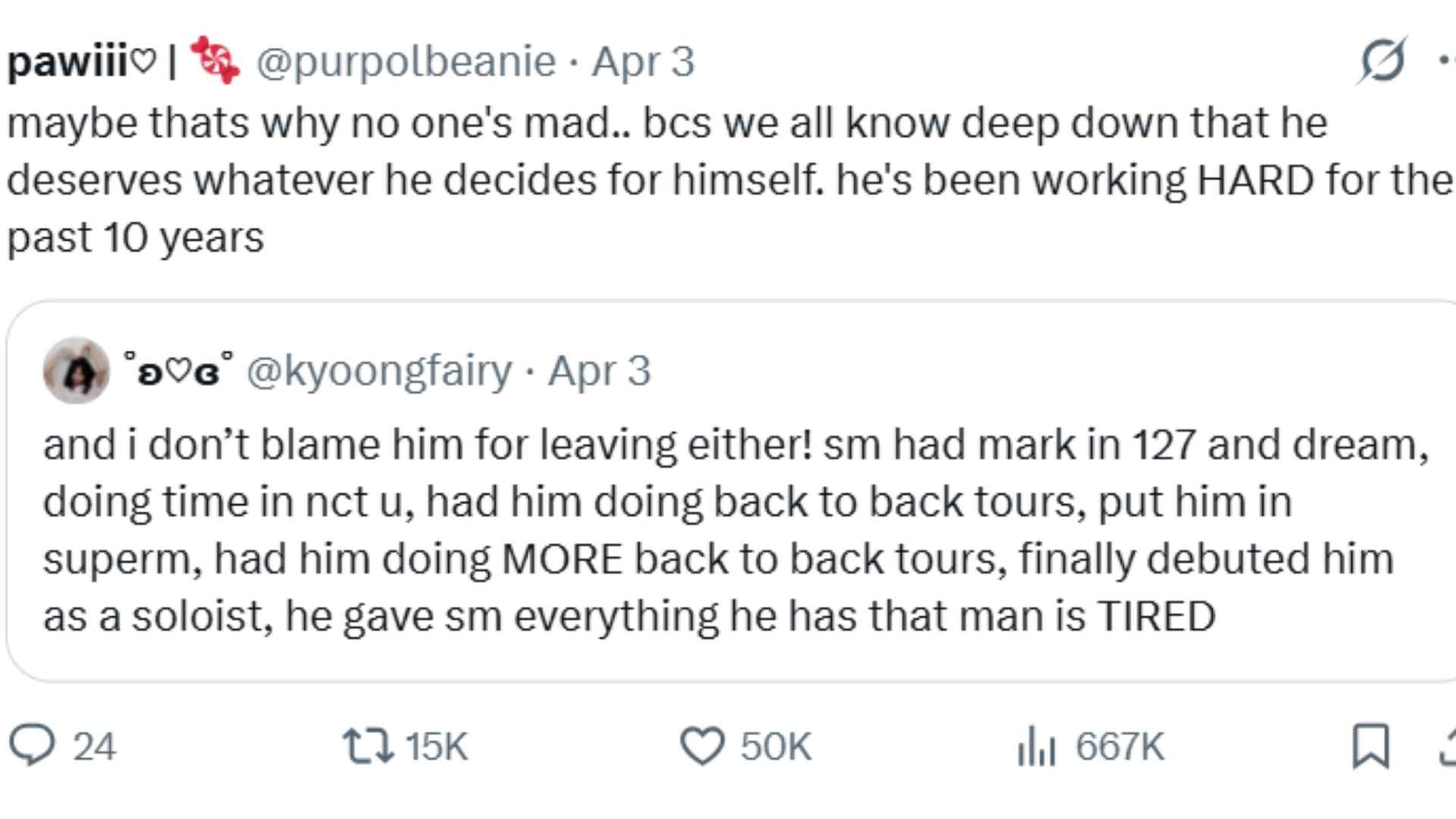Open the more options ellipsis menu
Viewport: 1456px width, 819px height.
tap(1445, 61)
